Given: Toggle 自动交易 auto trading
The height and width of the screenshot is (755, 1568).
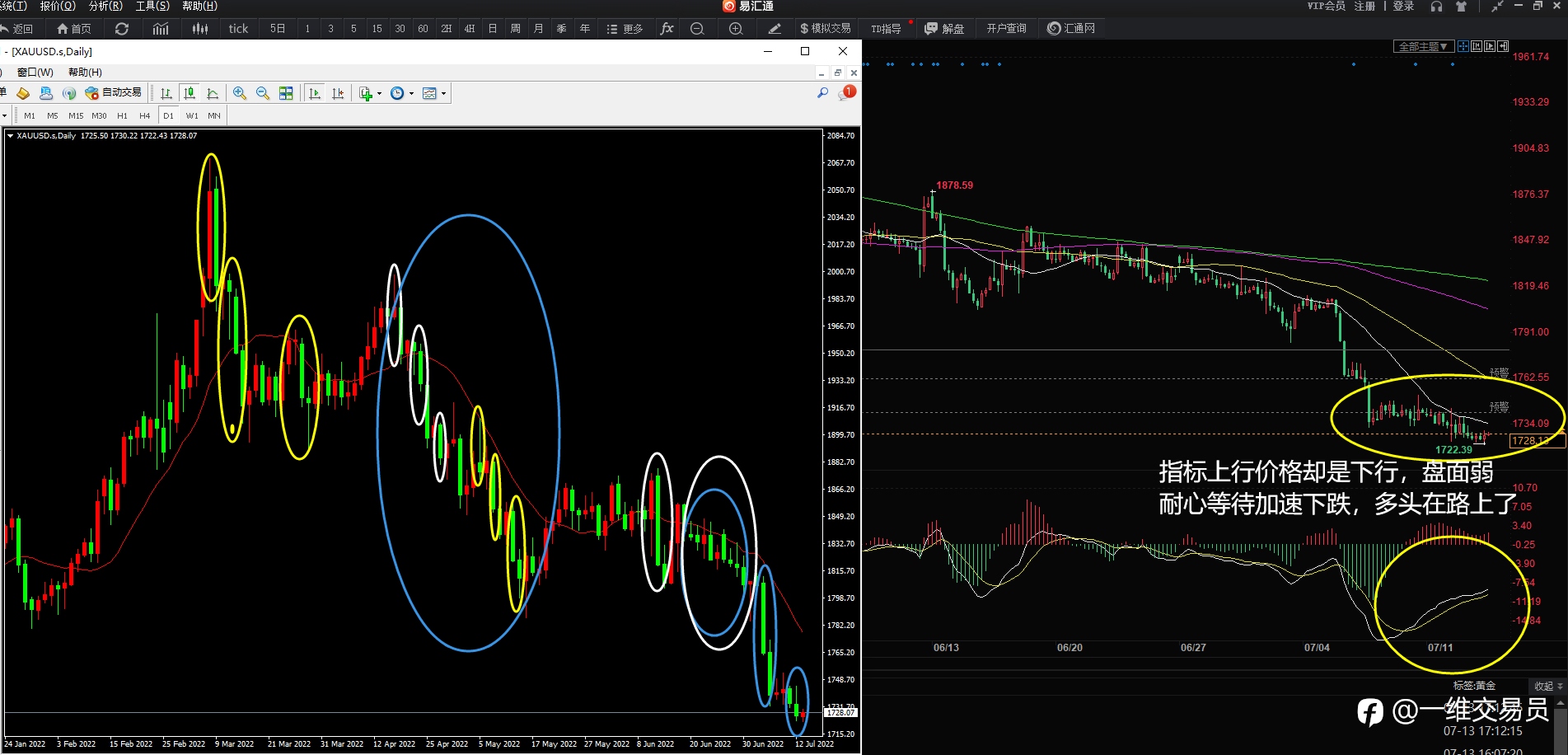Looking at the screenshot, I should [114, 93].
